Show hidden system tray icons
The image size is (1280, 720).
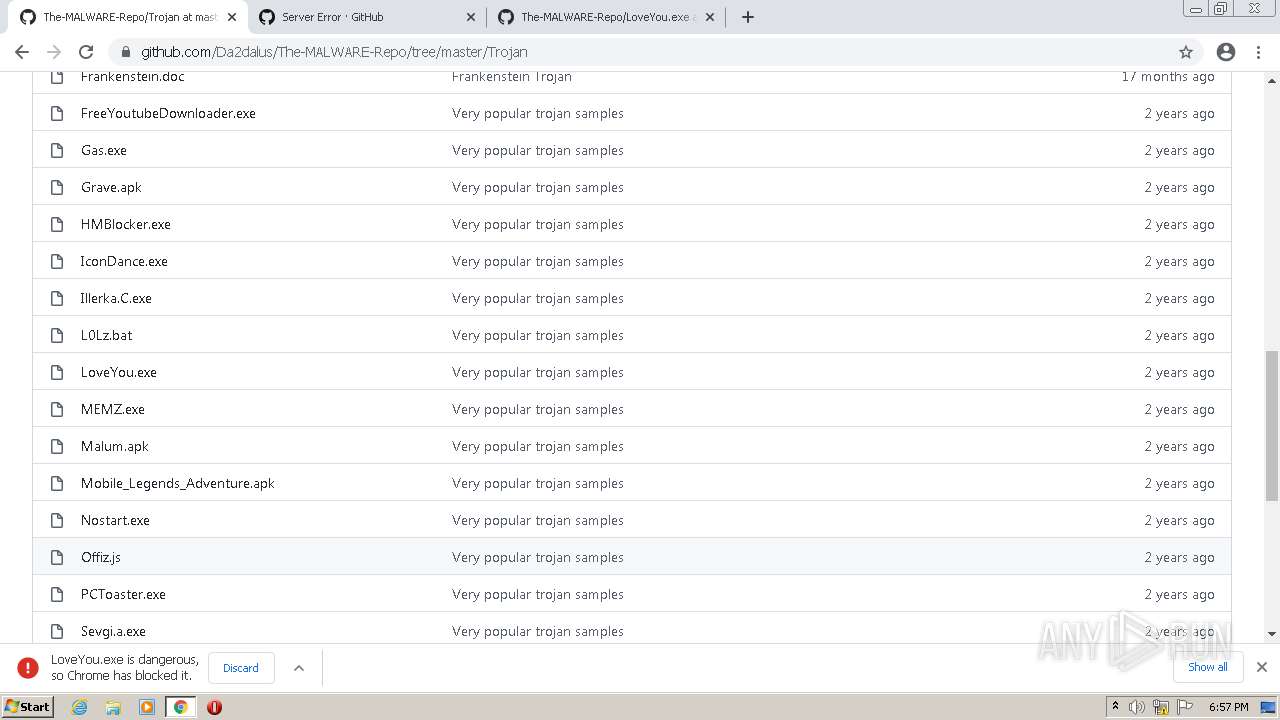coord(1115,706)
